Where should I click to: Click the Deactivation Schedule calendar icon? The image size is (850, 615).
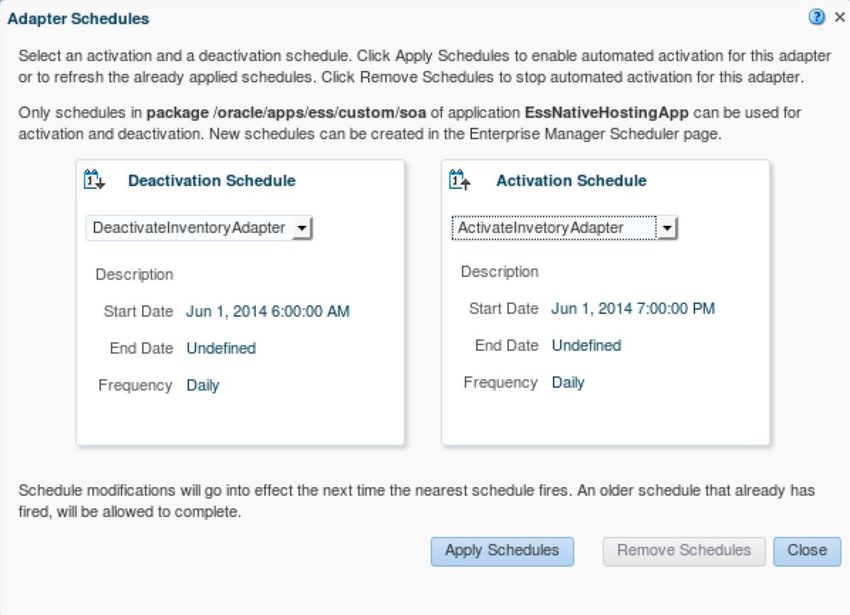pyautogui.click(x=94, y=180)
